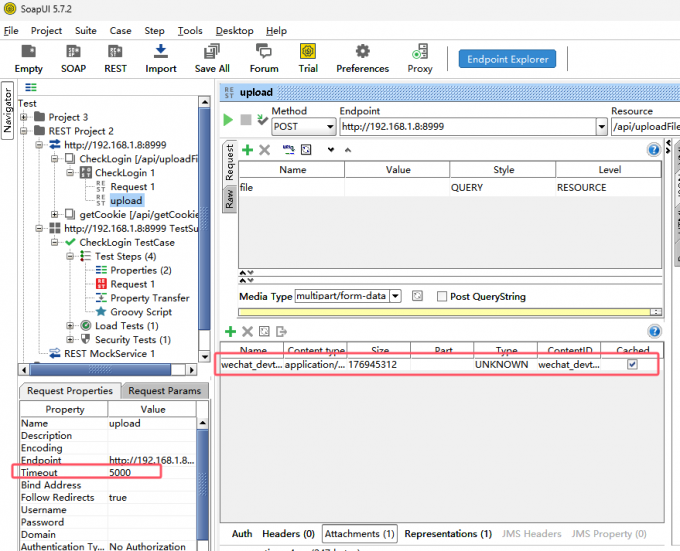Open Preferences gear icon
The width and height of the screenshot is (680, 551).
(363, 59)
